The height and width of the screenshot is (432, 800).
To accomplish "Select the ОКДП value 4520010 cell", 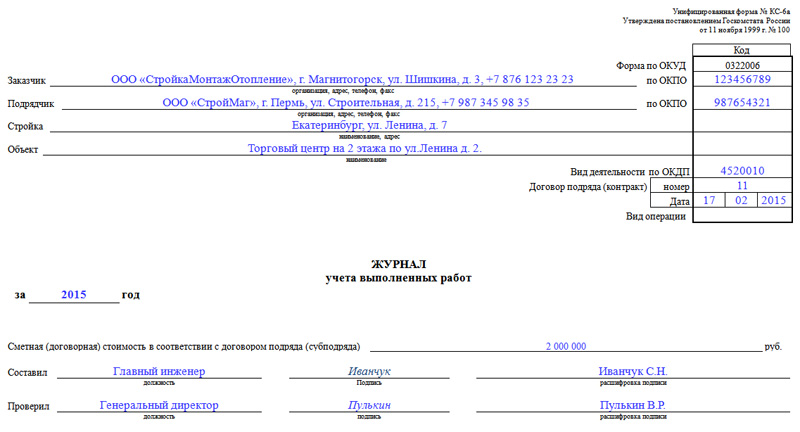I will point(742,171).
